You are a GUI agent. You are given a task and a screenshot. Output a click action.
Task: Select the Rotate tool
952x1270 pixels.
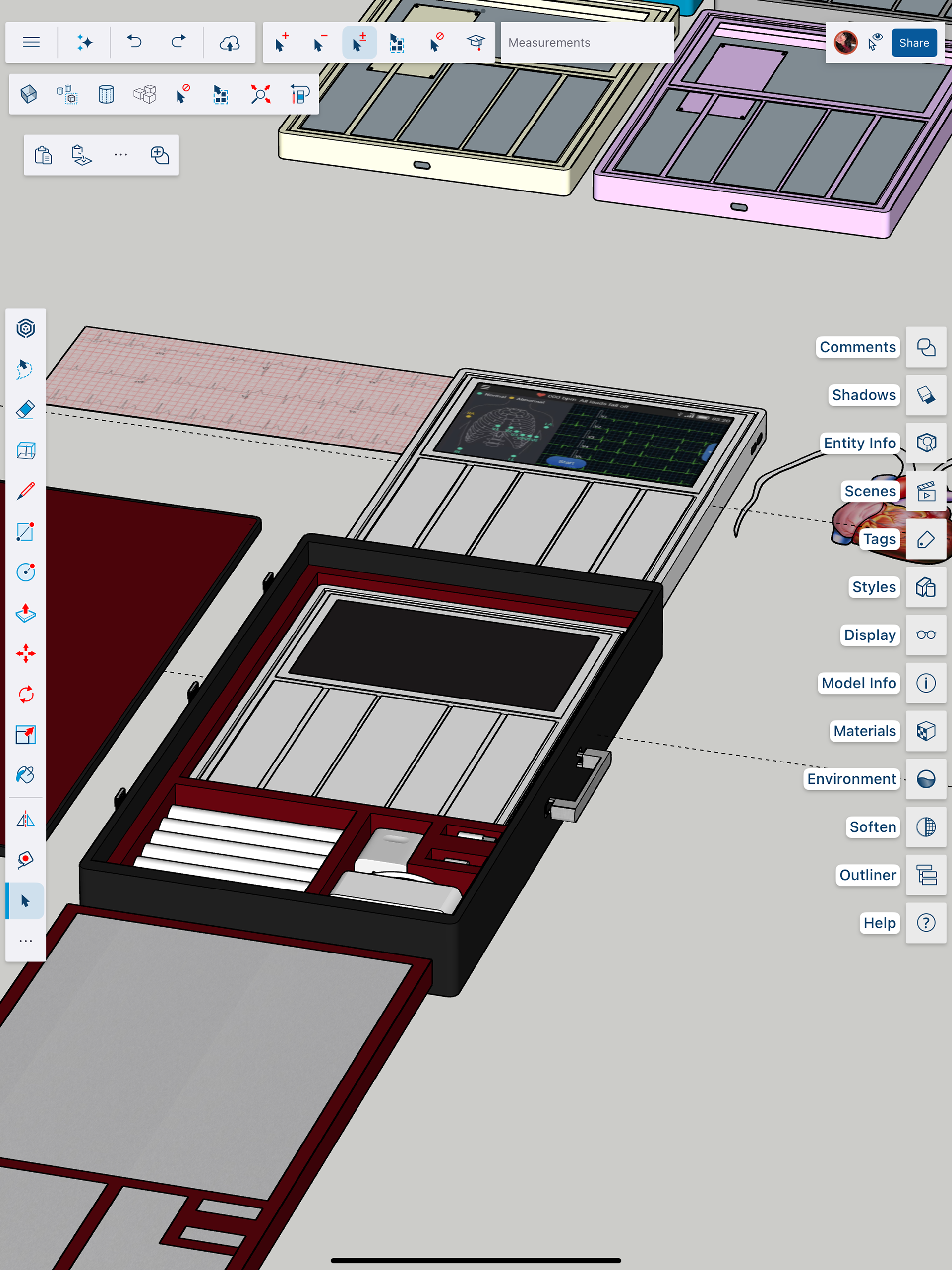tap(25, 694)
